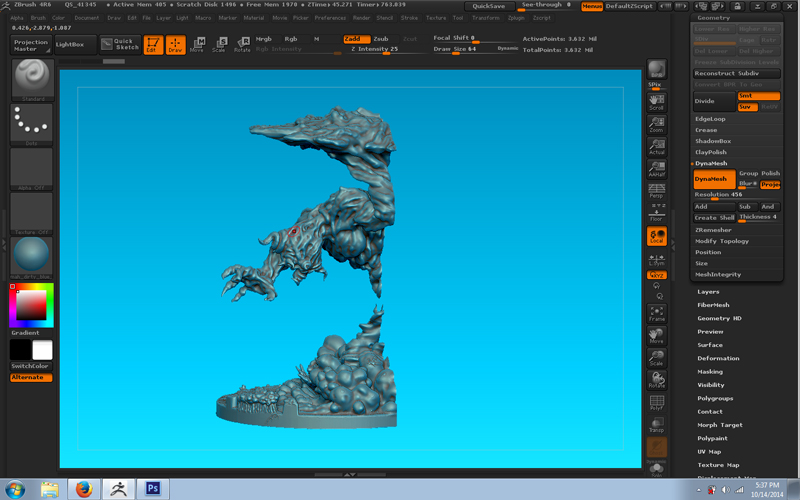Click the Zoom canvas icon
The width and height of the screenshot is (800, 500).
(x=657, y=124)
